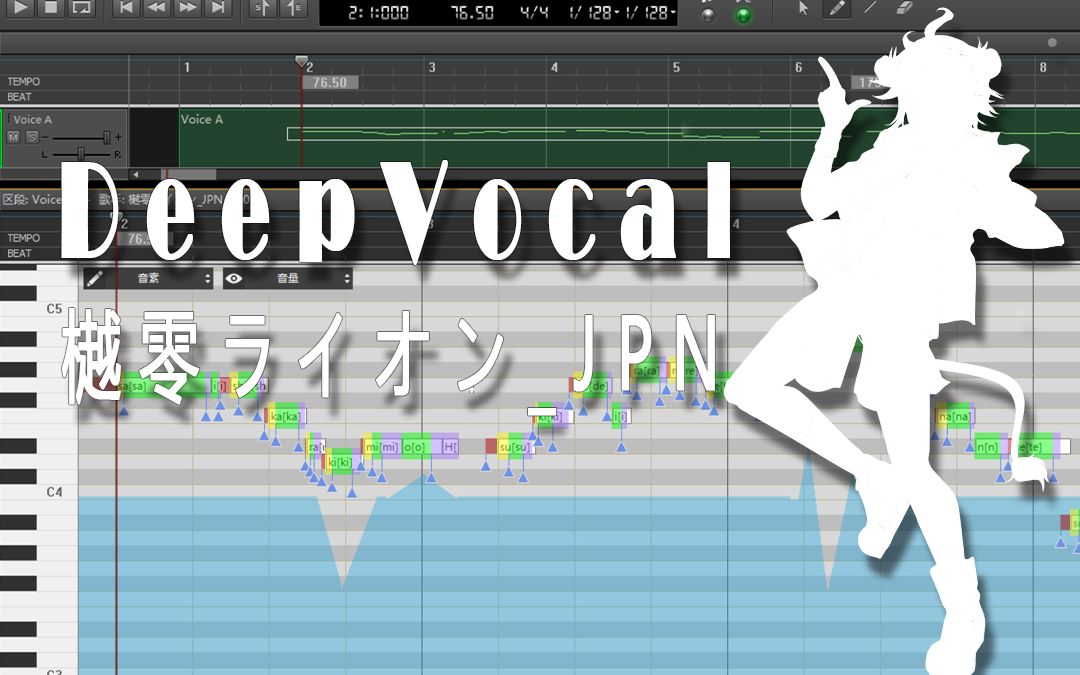Screen dimensions: 1080x675
Task: Select the ka[ka] note
Action: tap(285, 417)
